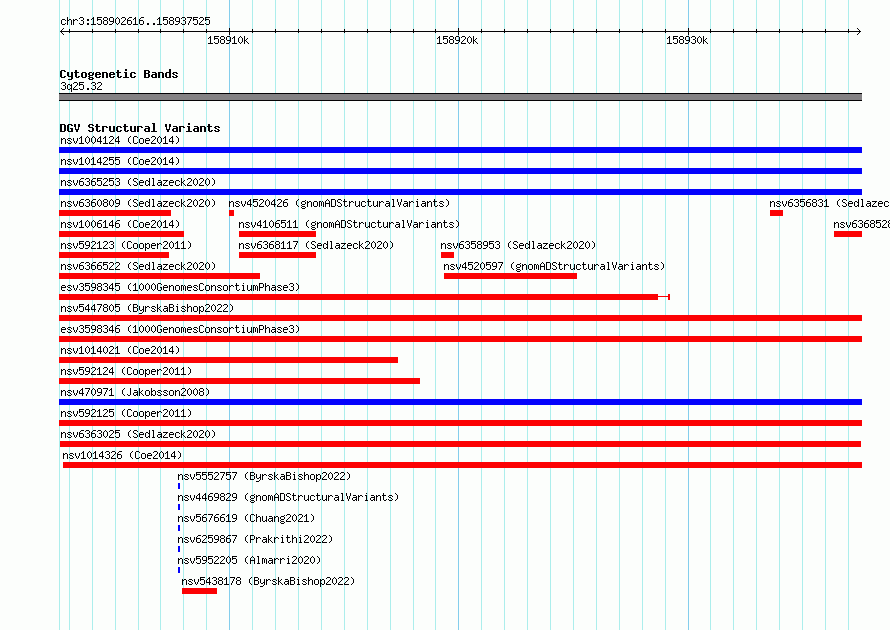Viewport: 890px width, 630px height.
Task: Click the nsv592124 (Cooper2011) red bar
Action: point(240,381)
